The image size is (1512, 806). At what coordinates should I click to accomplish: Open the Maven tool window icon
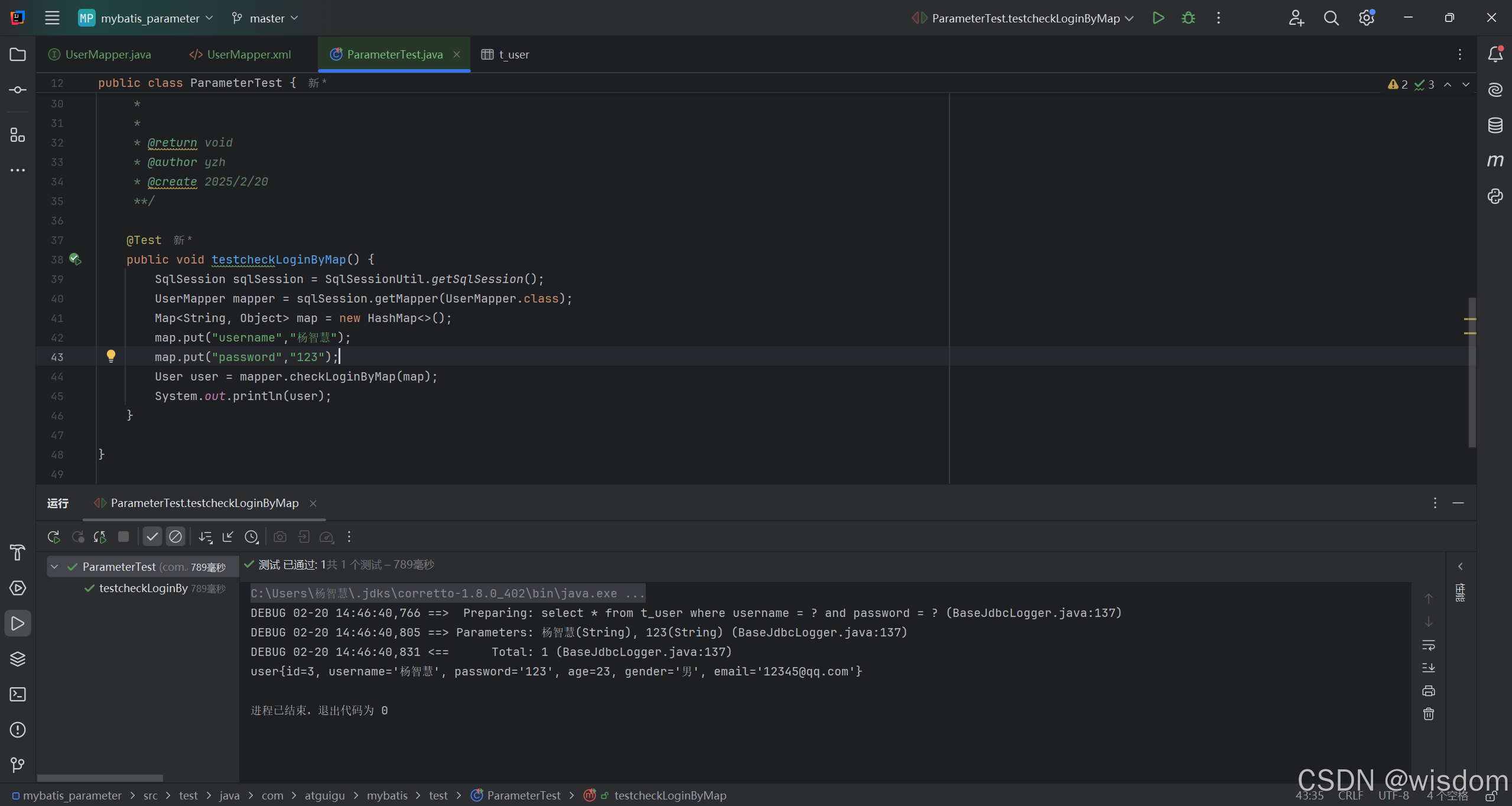pyautogui.click(x=1495, y=161)
